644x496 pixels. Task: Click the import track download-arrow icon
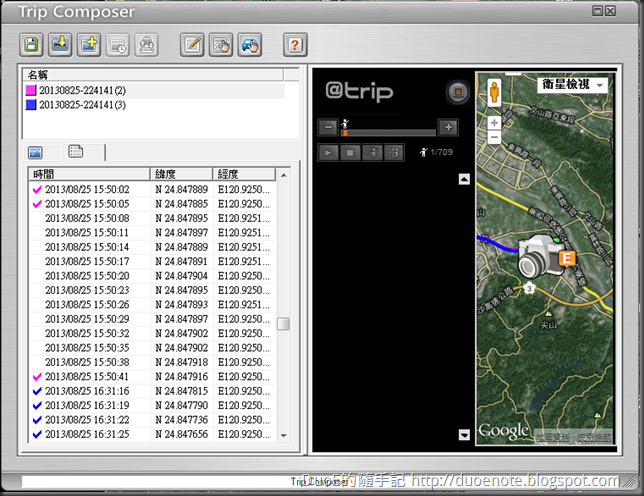tap(62, 44)
